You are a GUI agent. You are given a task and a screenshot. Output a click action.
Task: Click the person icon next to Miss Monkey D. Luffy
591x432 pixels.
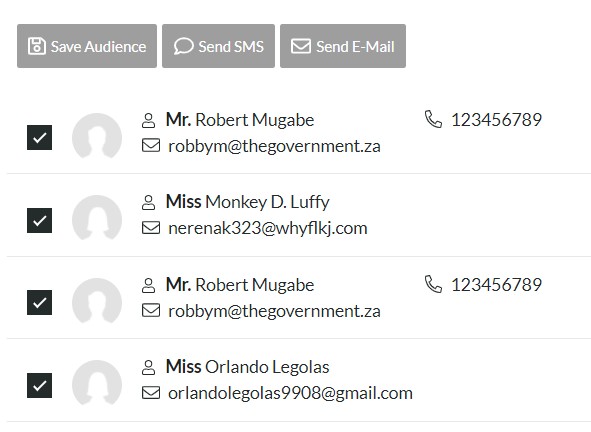pos(148,202)
